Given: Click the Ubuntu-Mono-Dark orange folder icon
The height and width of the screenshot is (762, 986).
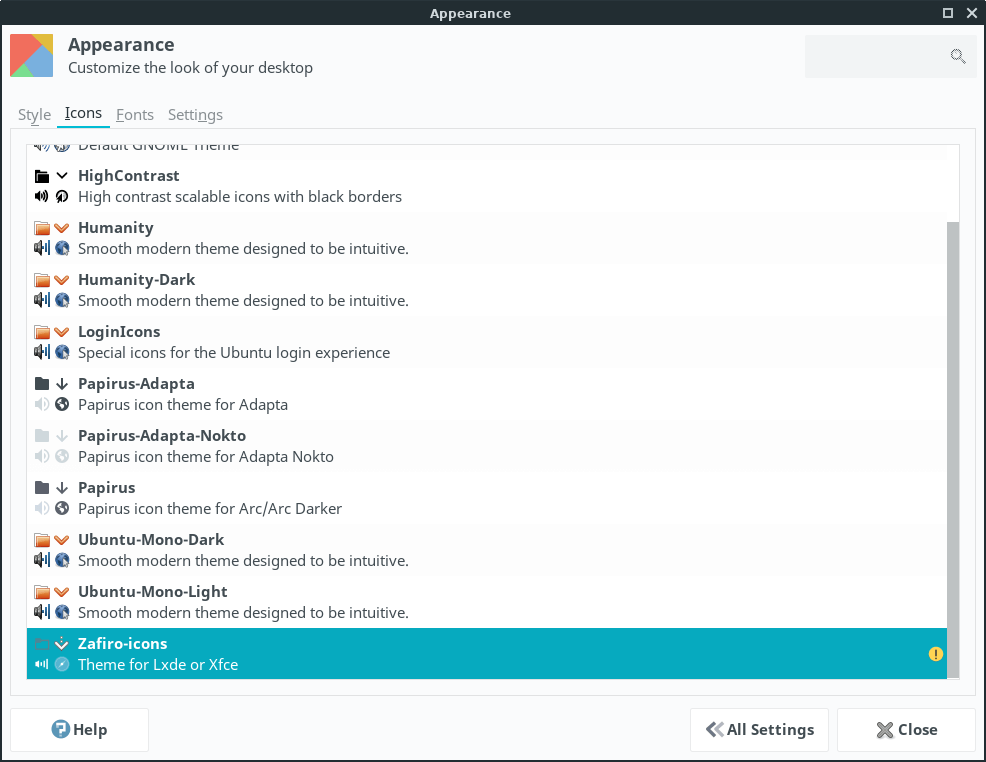Looking at the screenshot, I should coord(42,539).
